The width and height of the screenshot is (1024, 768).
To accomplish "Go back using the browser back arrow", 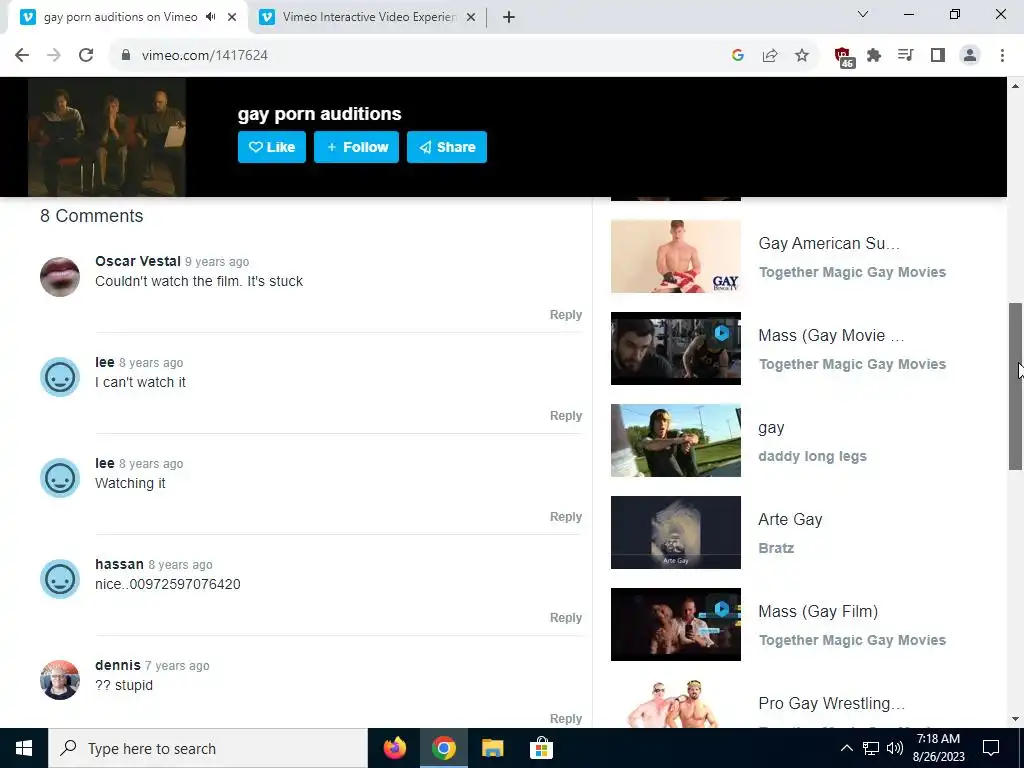I will (22, 56).
